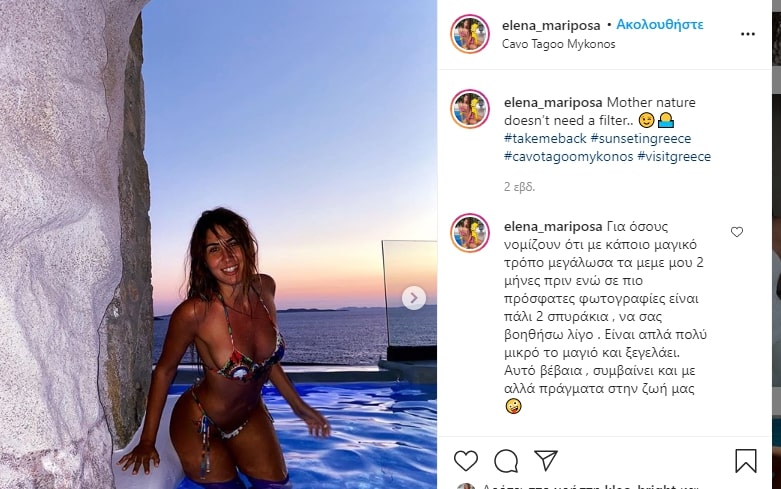Open the three-dot more options menu
Viewport: 781px width, 489px height.
(x=748, y=34)
